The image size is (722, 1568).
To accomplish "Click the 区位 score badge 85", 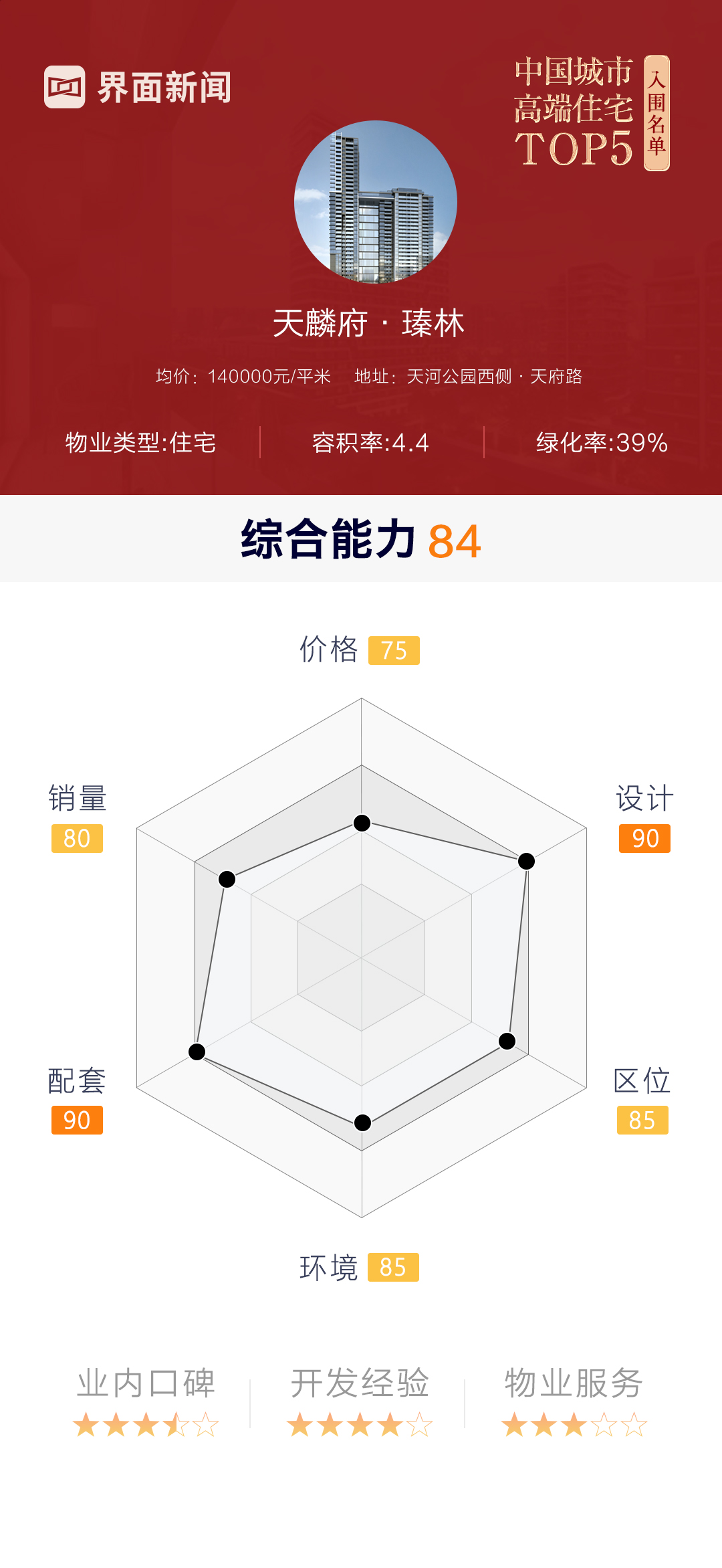I will click(x=642, y=1120).
